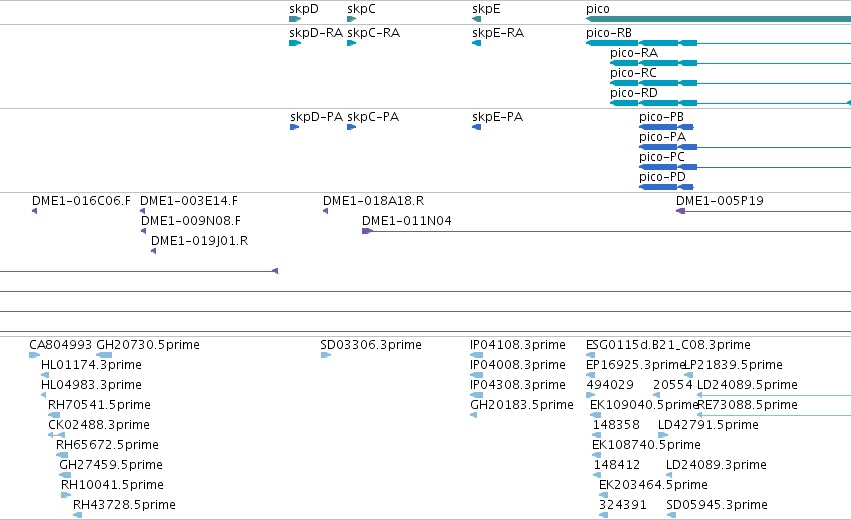Select the RH10041.5prime EST glyph

[x=66, y=495]
